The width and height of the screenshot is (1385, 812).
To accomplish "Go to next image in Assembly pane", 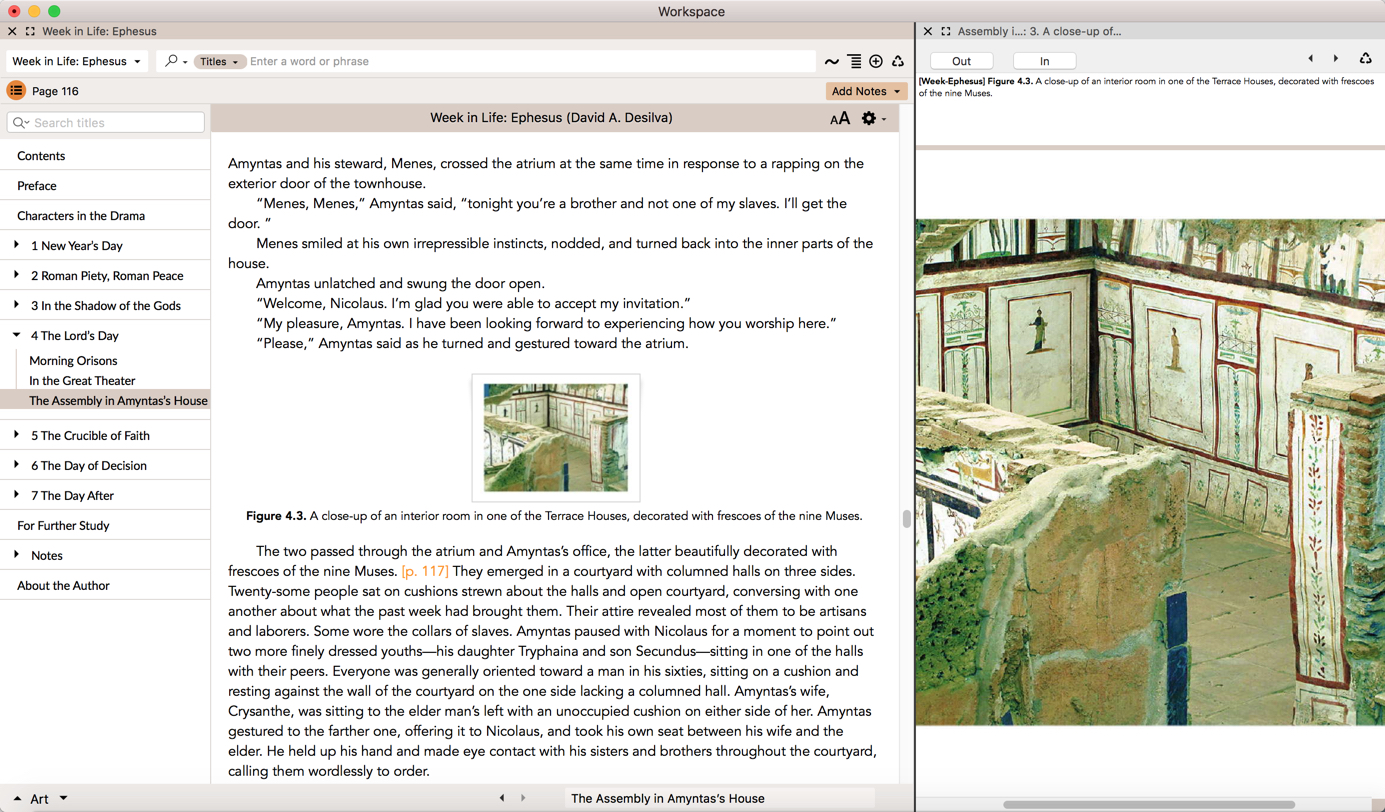I will [x=1336, y=59].
